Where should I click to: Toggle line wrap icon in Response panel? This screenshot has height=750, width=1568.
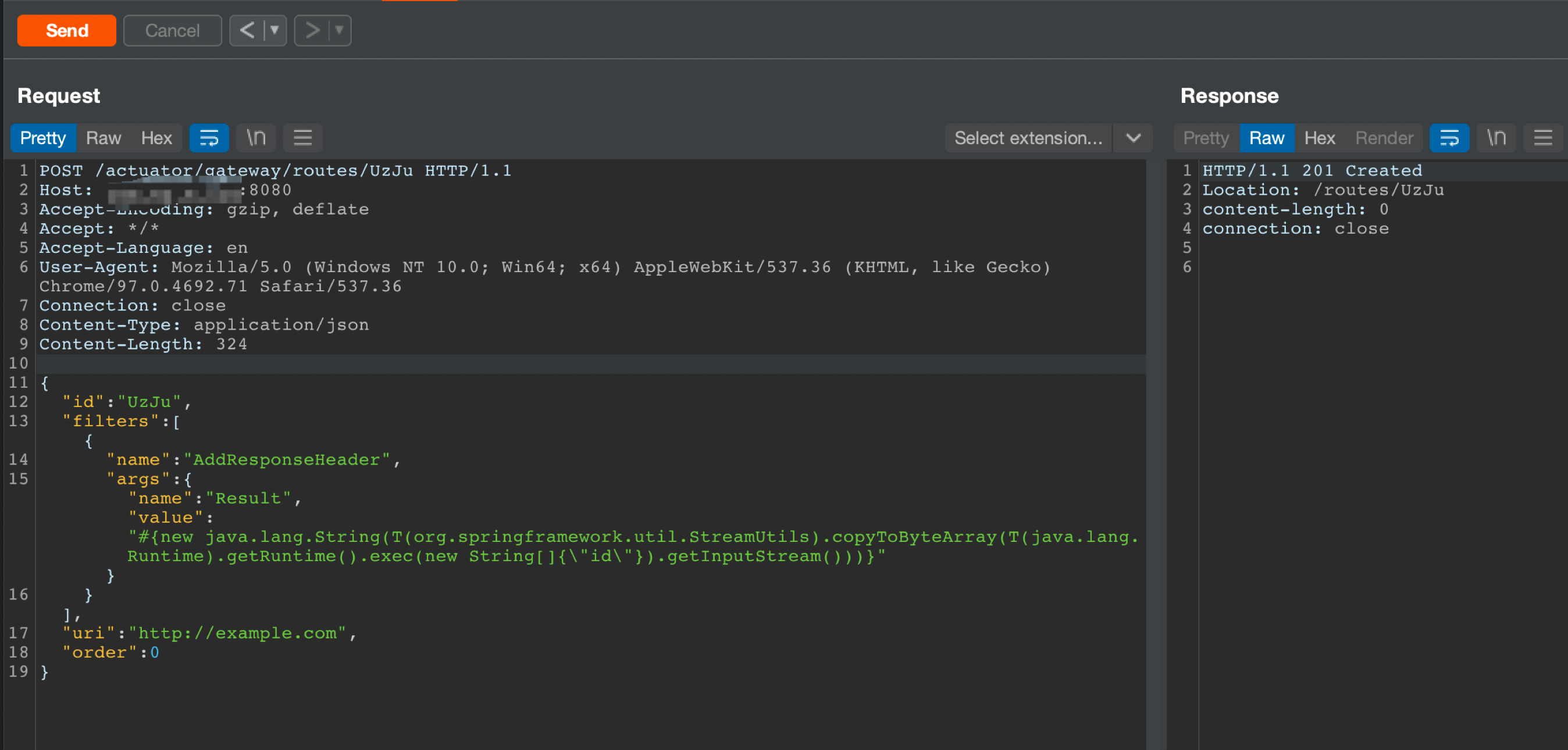coord(1449,138)
